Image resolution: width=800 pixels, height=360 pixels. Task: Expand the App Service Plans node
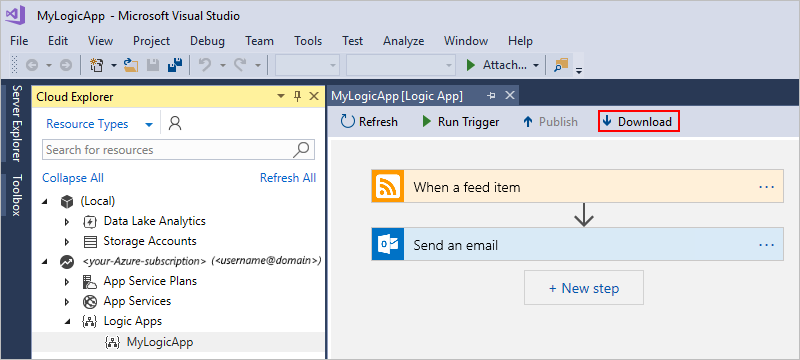pyautogui.click(x=66, y=282)
